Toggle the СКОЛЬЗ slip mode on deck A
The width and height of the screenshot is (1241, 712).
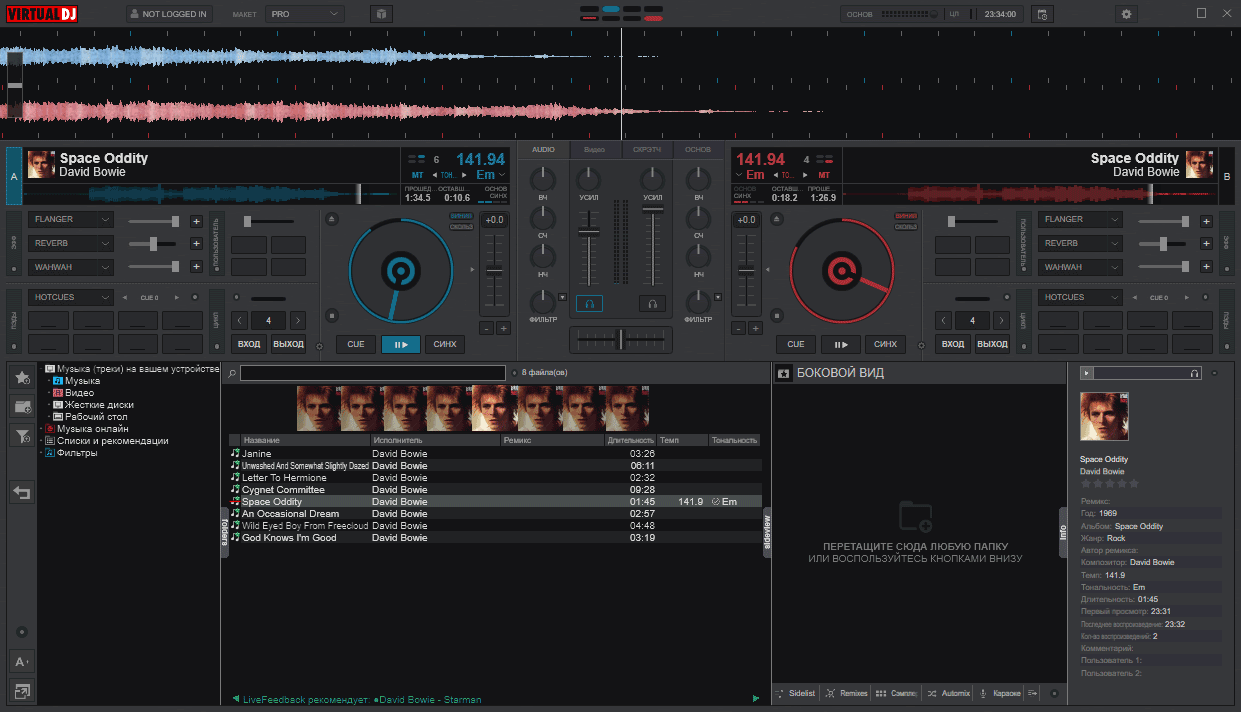point(461,226)
